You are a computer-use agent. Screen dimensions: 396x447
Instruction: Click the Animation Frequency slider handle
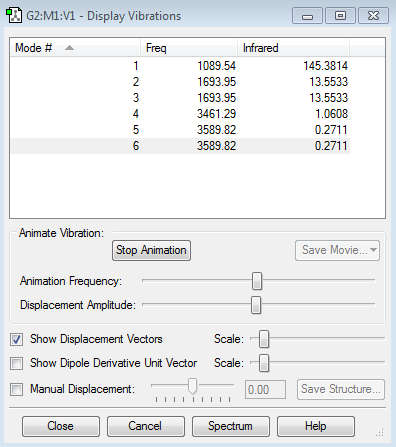click(257, 281)
